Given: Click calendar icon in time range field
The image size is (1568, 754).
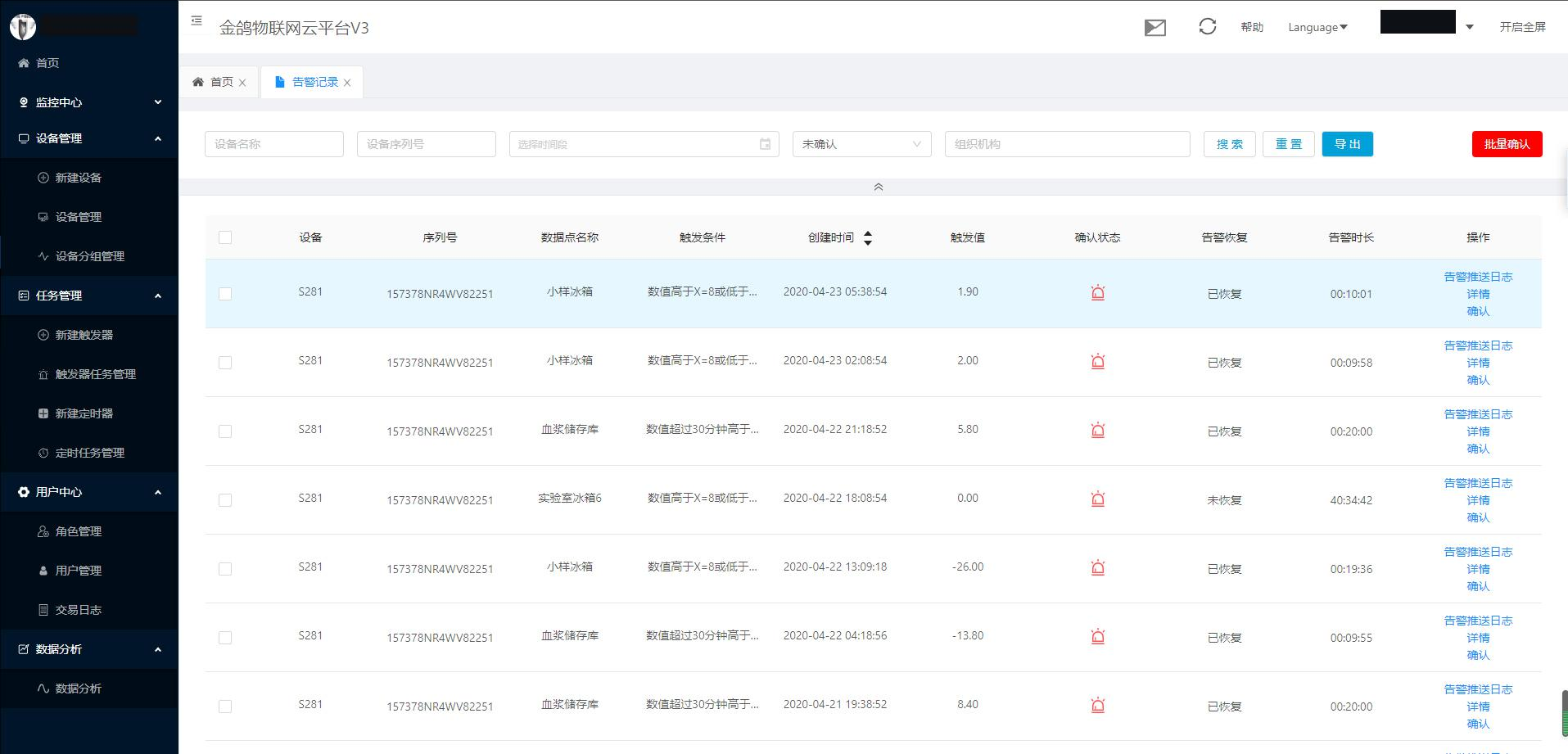Looking at the screenshot, I should pyautogui.click(x=765, y=144).
